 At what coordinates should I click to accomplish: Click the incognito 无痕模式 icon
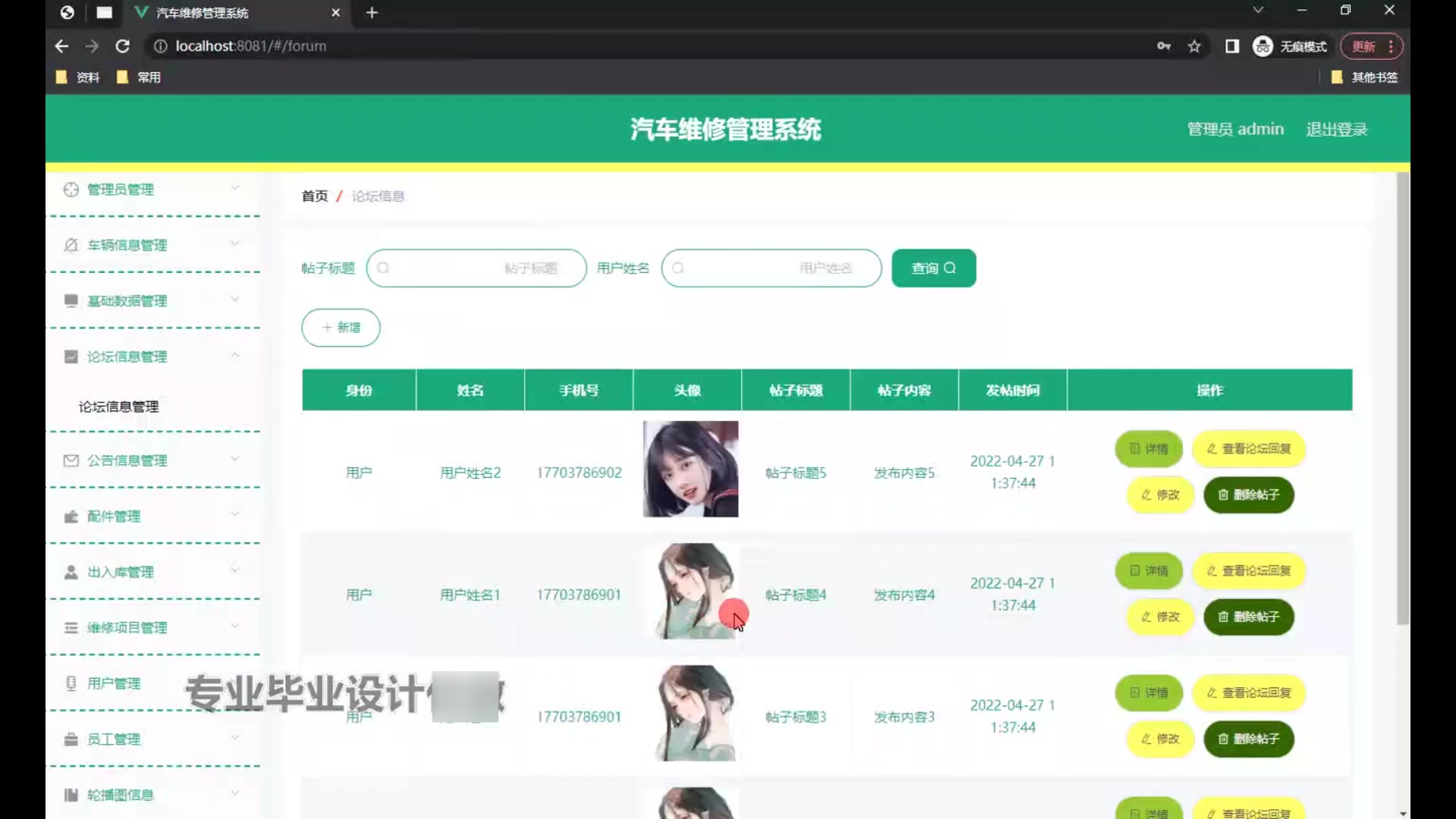coord(1263,46)
